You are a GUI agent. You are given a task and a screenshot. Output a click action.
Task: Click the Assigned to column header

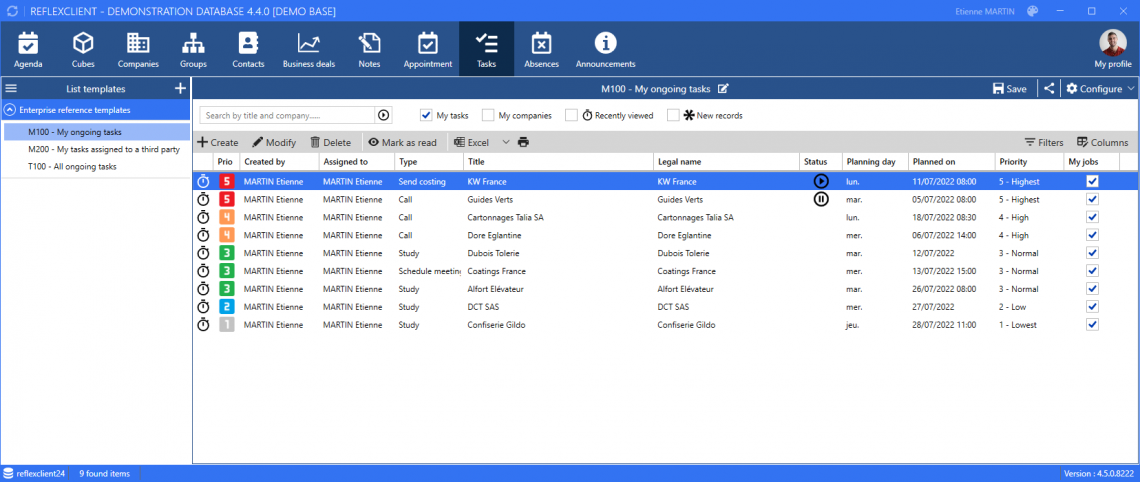(x=357, y=161)
